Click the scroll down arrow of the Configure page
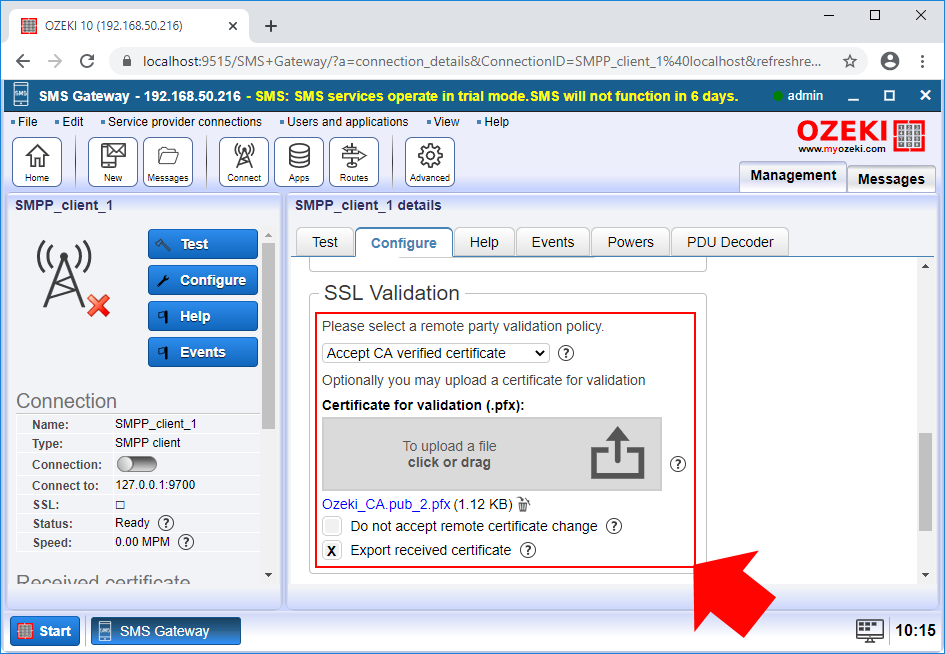Image resolution: width=945 pixels, height=654 pixels. tap(926, 575)
